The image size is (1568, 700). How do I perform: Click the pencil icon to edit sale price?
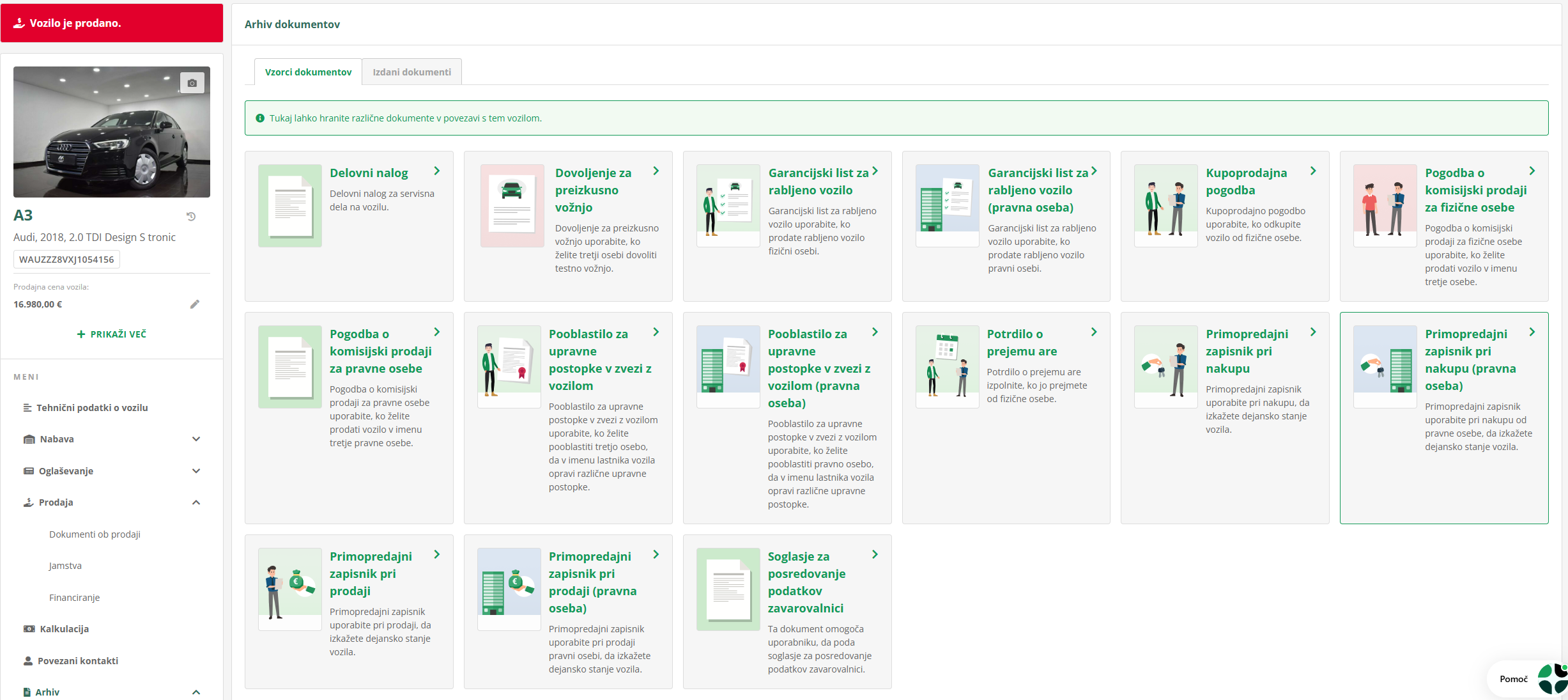tap(195, 304)
